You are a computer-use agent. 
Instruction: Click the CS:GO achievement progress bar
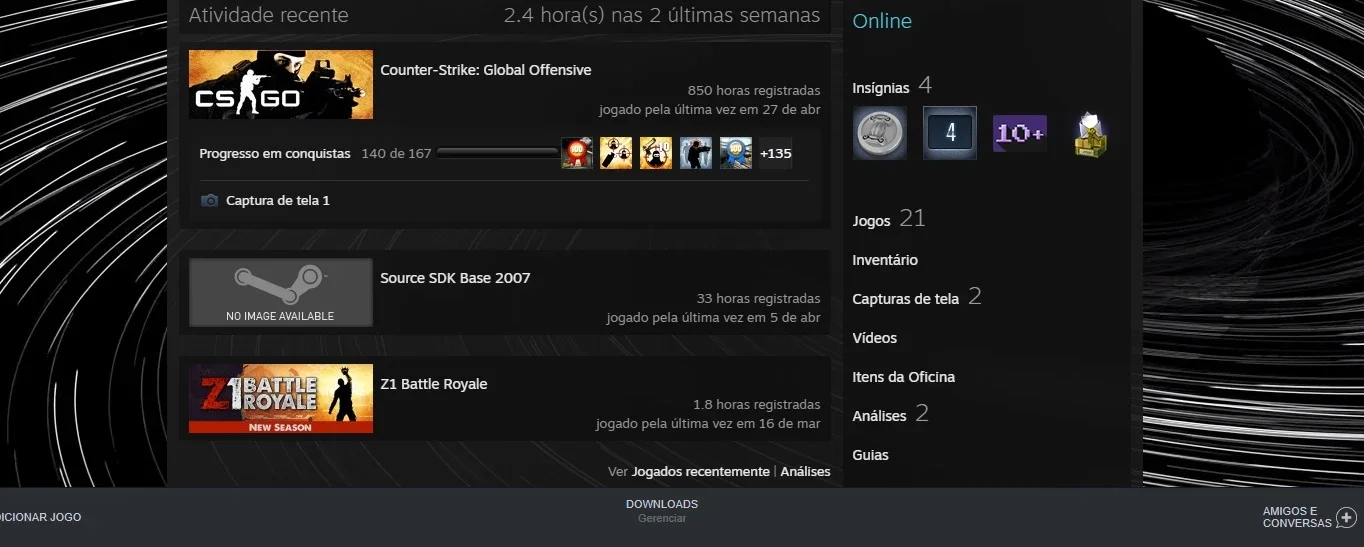(x=497, y=153)
